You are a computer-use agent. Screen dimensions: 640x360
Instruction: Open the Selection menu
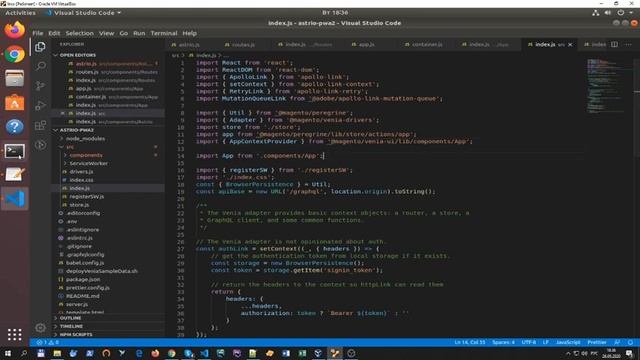click(x=80, y=33)
